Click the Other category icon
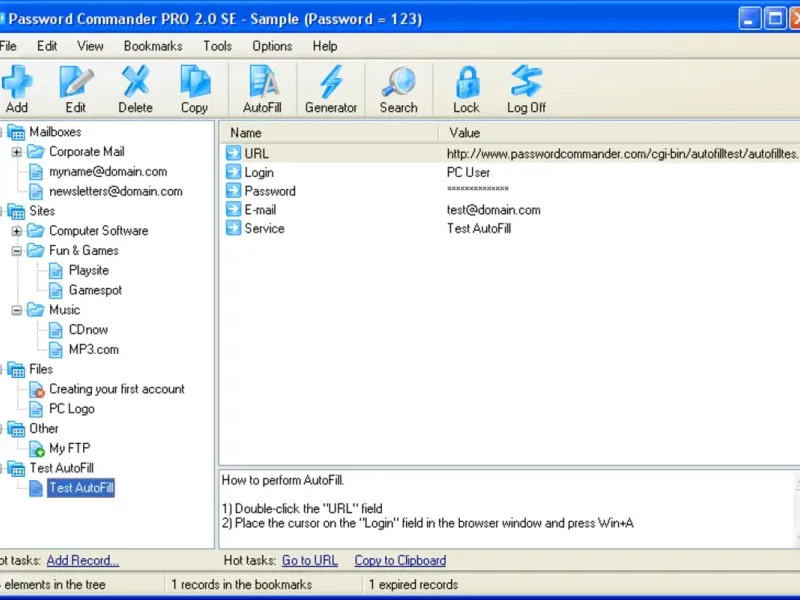Viewport: 800px width, 600px height. coord(16,429)
